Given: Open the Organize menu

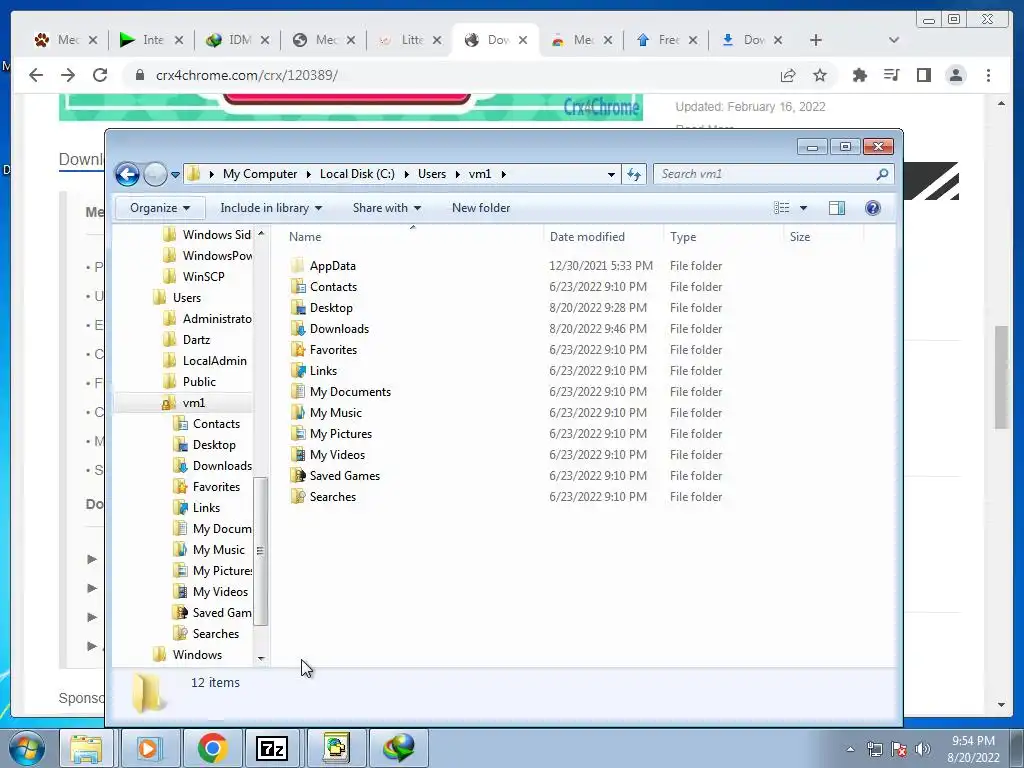Looking at the screenshot, I should pos(160,208).
